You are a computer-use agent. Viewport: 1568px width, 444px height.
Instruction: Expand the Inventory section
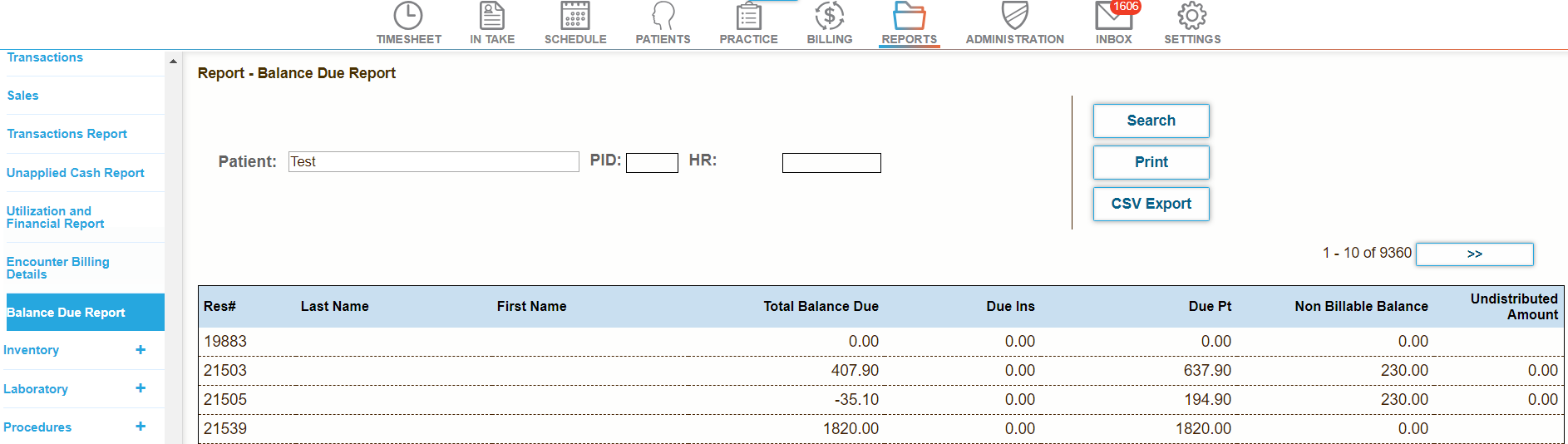[x=141, y=350]
